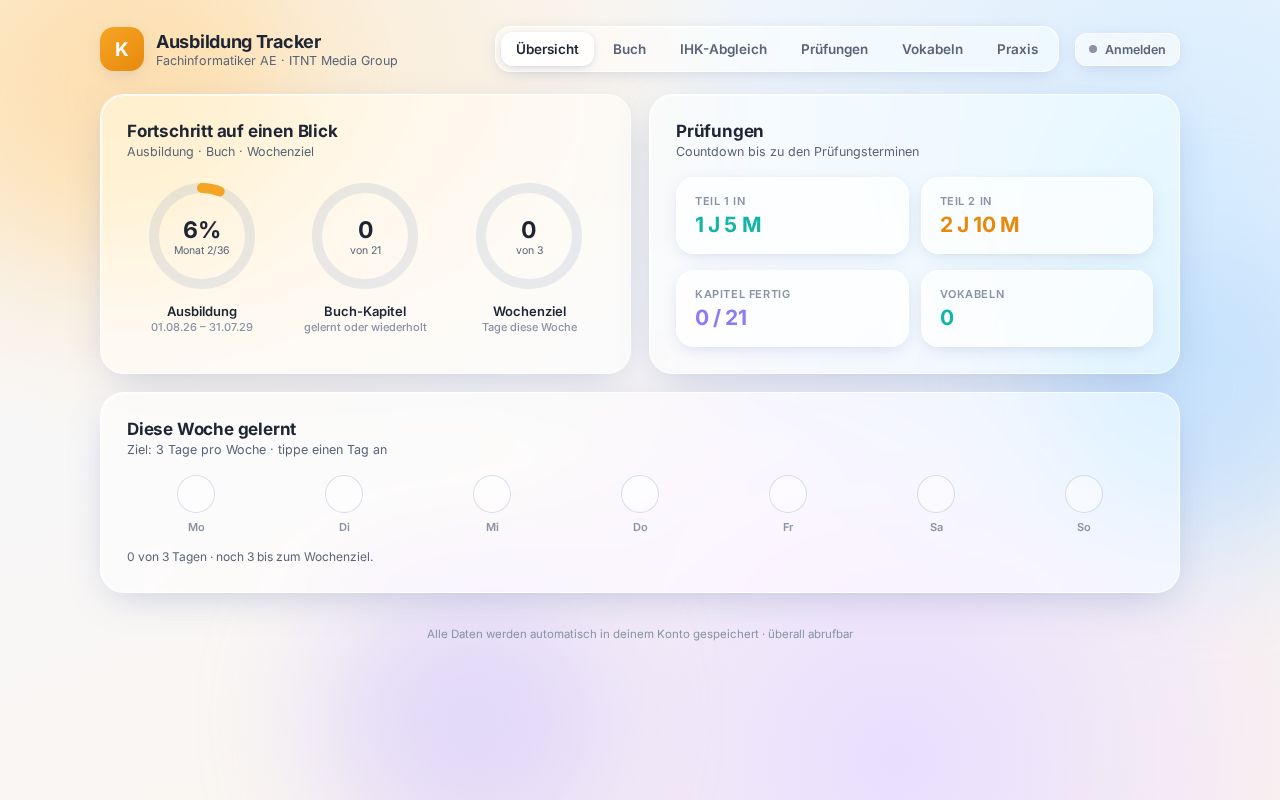This screenshot has height=800, width=1280.
Task: Click the 'Alle Daten werden automatisch' footer text
Action: (640, 634)
